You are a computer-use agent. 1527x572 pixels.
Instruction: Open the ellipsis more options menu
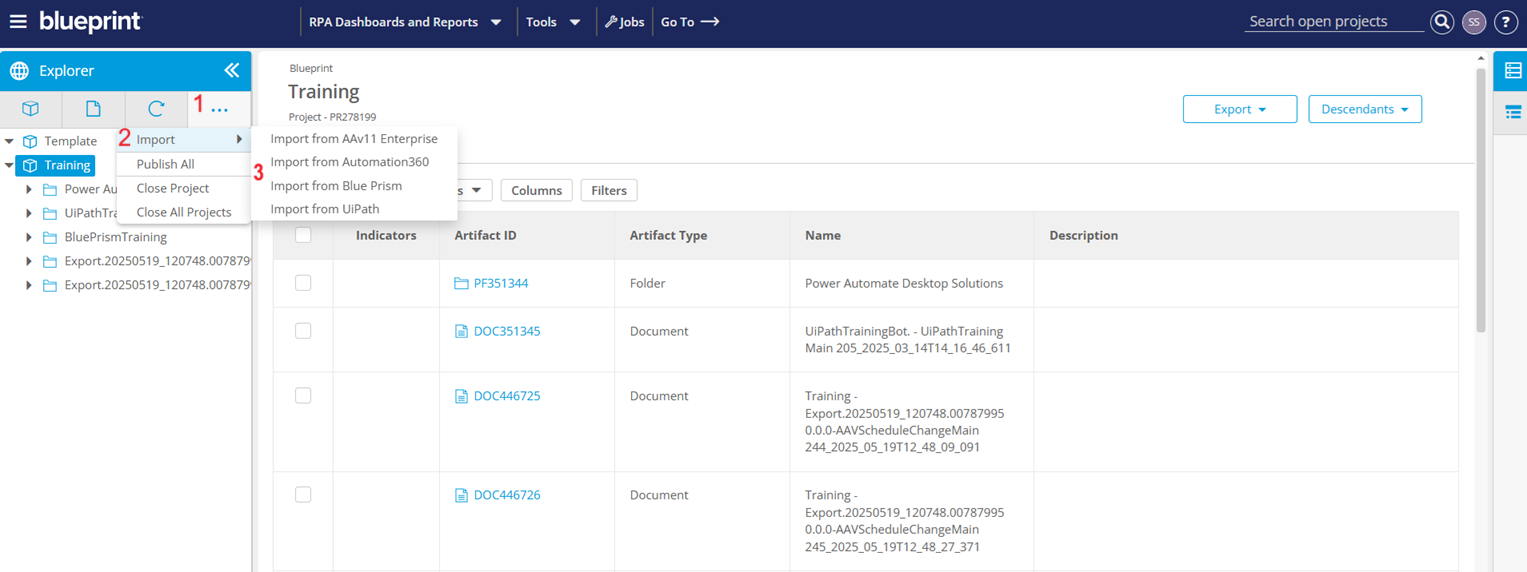pos(220,108)
